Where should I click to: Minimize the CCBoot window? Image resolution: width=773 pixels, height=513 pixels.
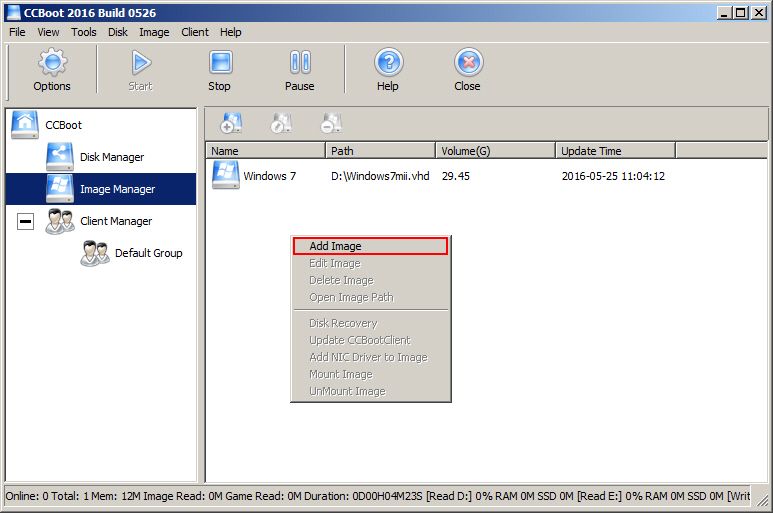(x=724, y=13)
